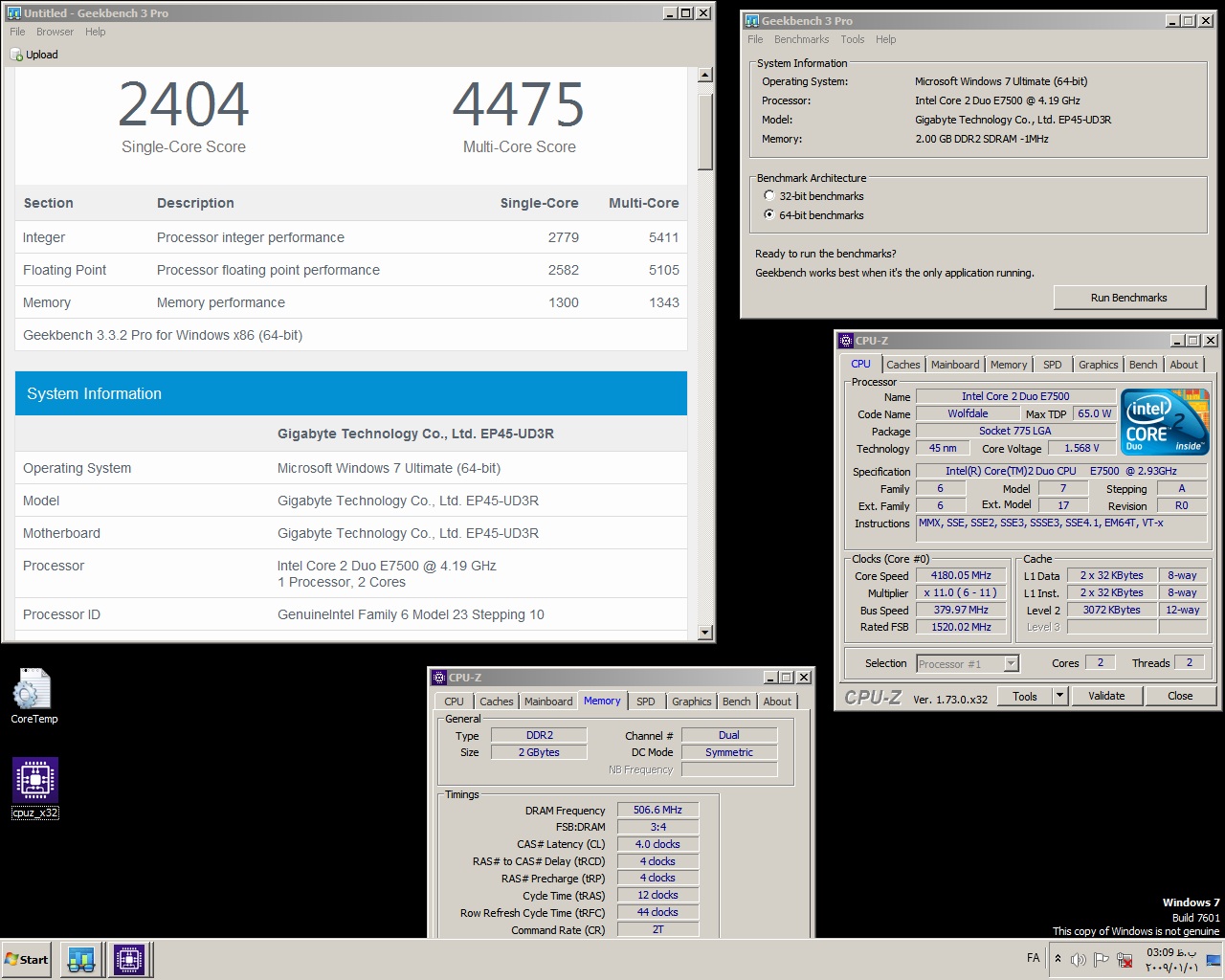1225x980 pixels.
Task: Switch to Memory tab in CPU window
Action: pos(1009,365)
